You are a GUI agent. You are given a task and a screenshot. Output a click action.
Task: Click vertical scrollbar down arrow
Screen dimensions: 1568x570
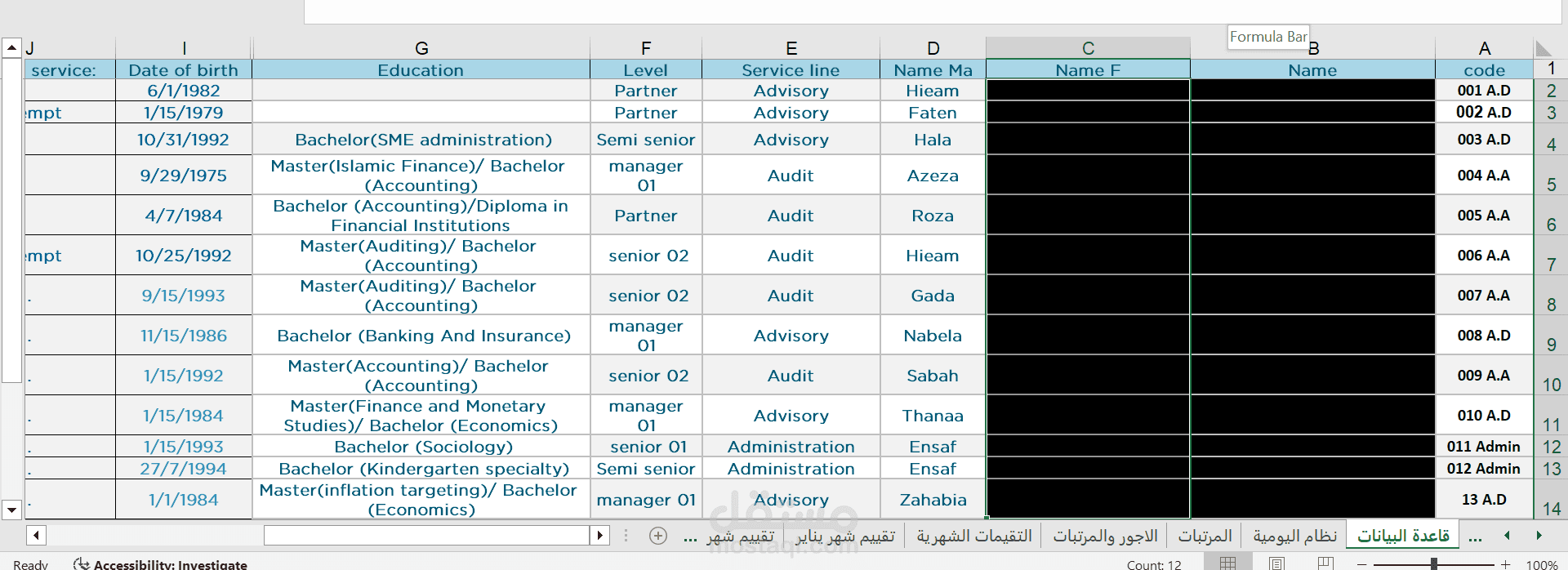tap(11, 510)
